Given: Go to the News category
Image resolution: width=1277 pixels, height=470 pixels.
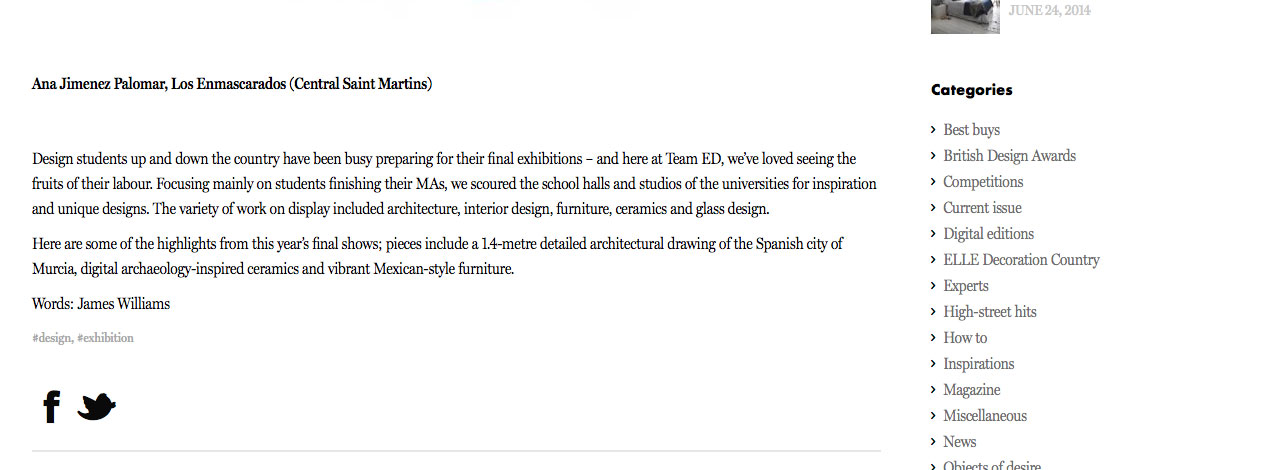Looking at the screenshot, I should point(959,442).
